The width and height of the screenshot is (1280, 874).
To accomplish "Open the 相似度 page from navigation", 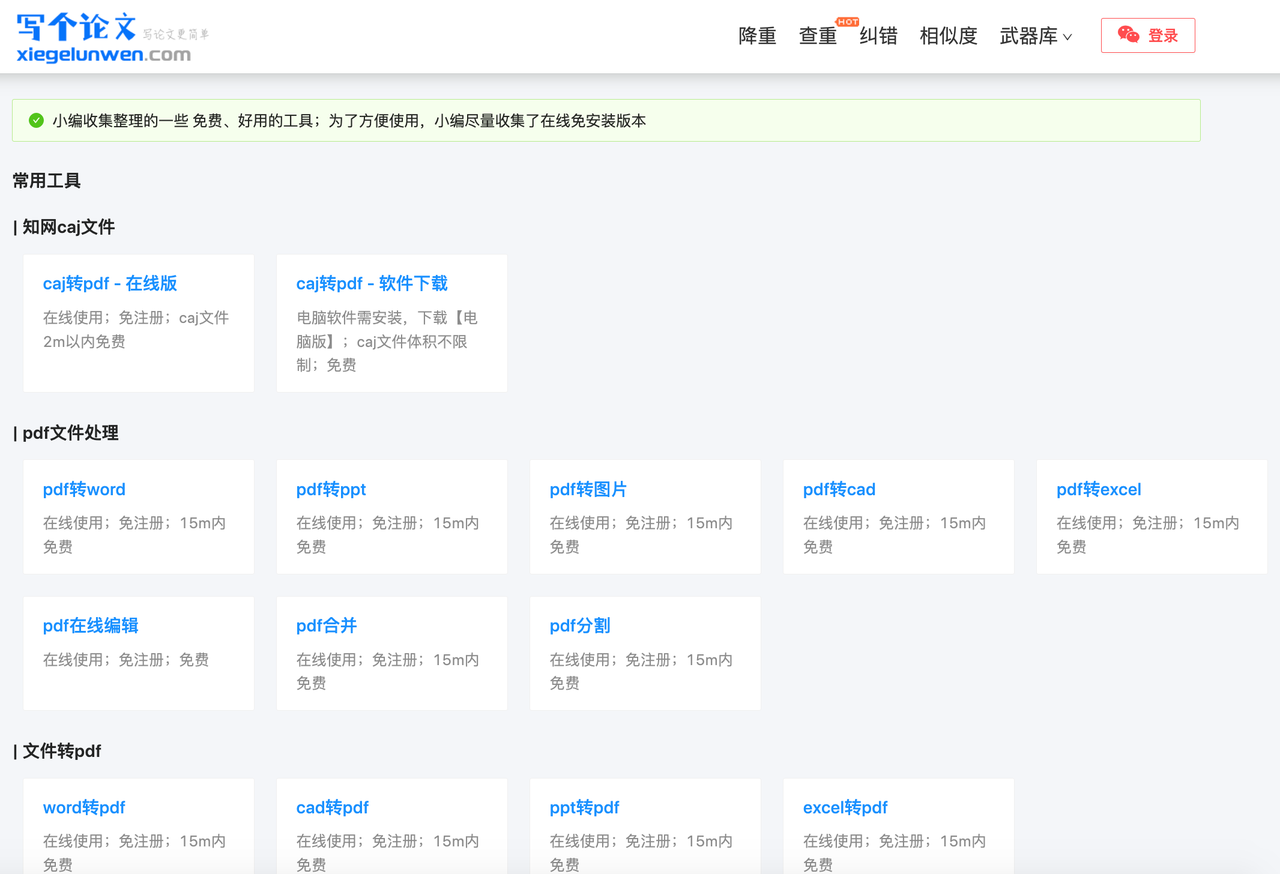I will 947,36.
